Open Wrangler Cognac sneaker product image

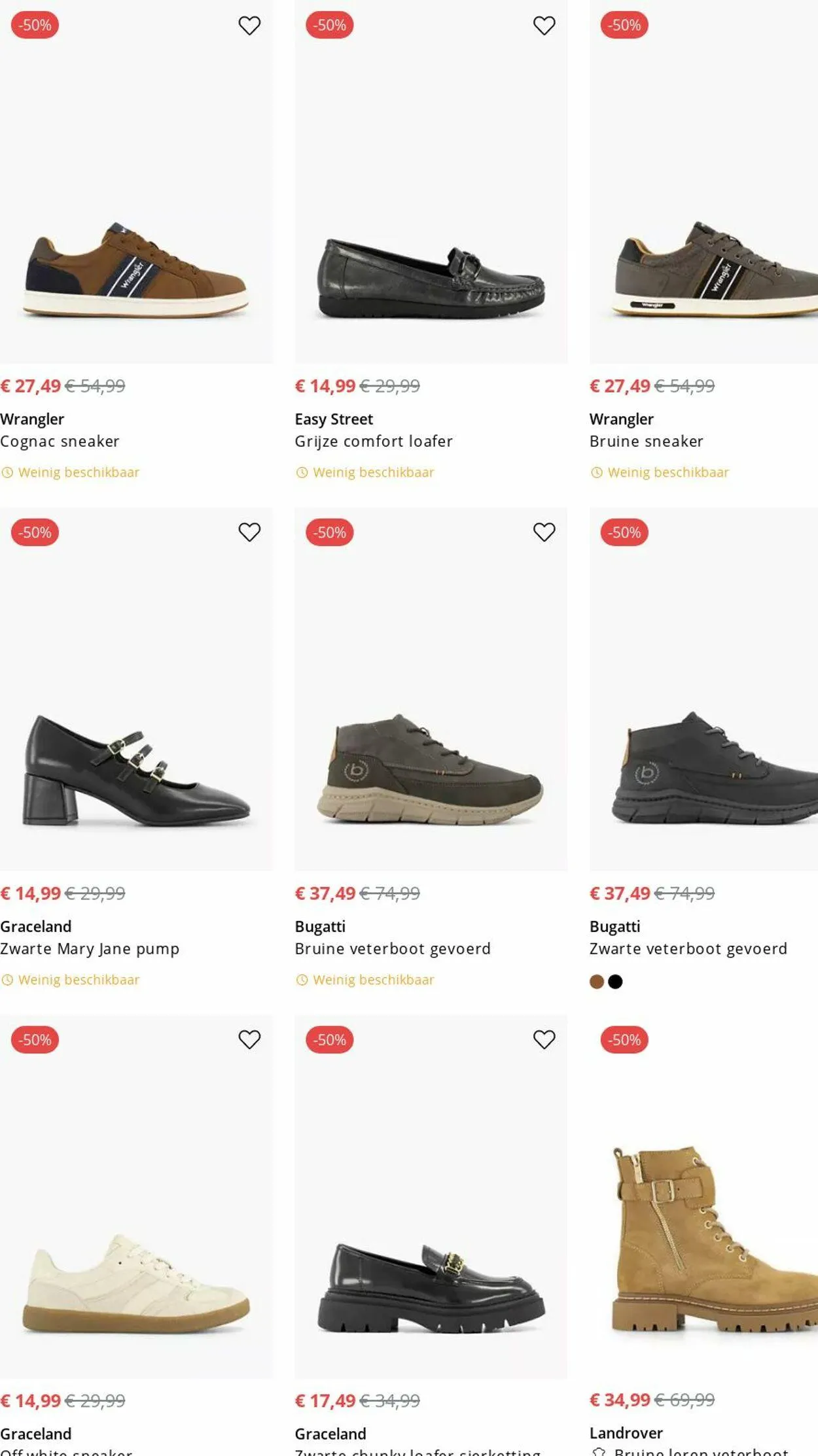pyautogui.click(x=136, y=269)
